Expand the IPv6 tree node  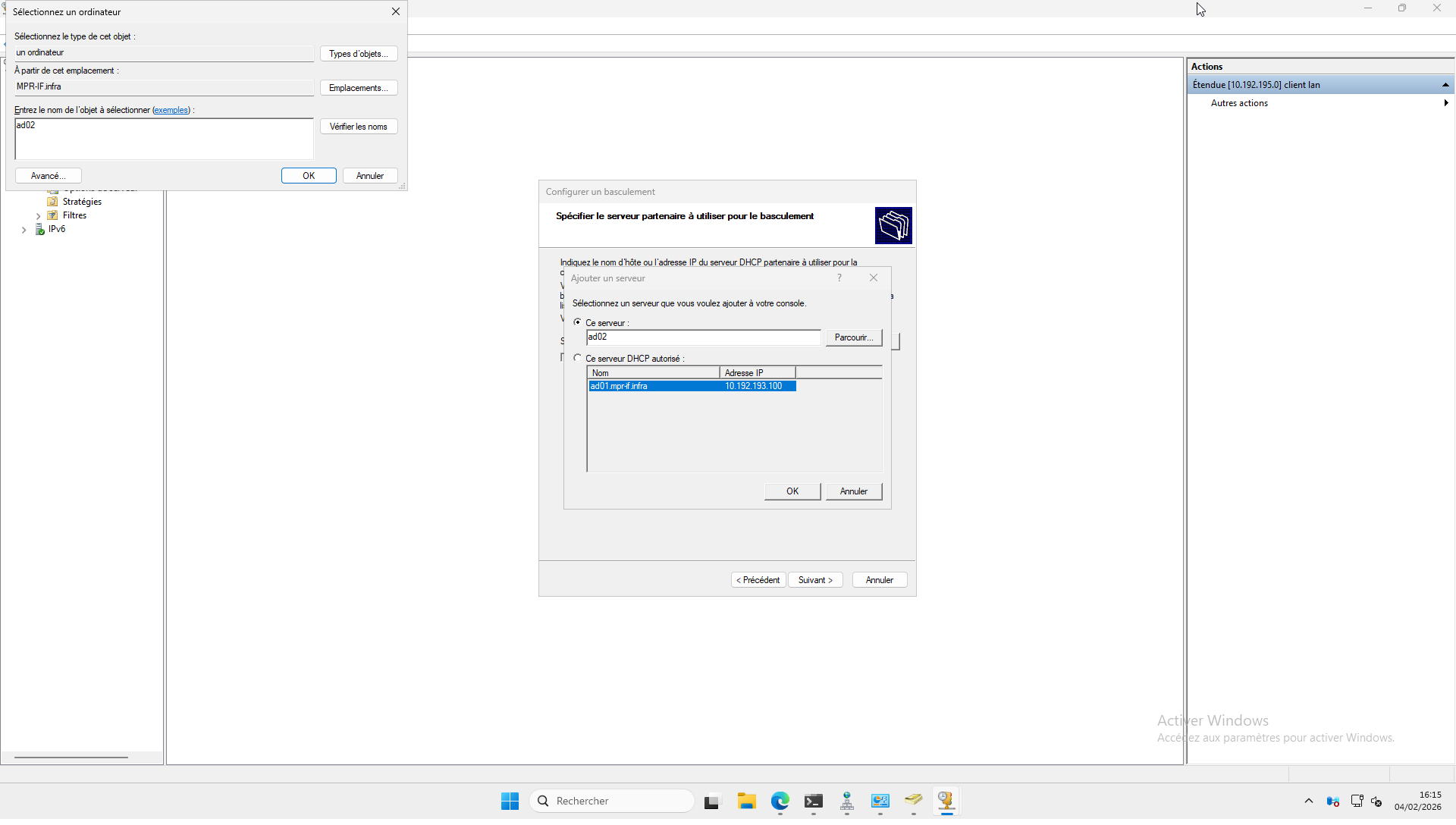tap(24, 230)
